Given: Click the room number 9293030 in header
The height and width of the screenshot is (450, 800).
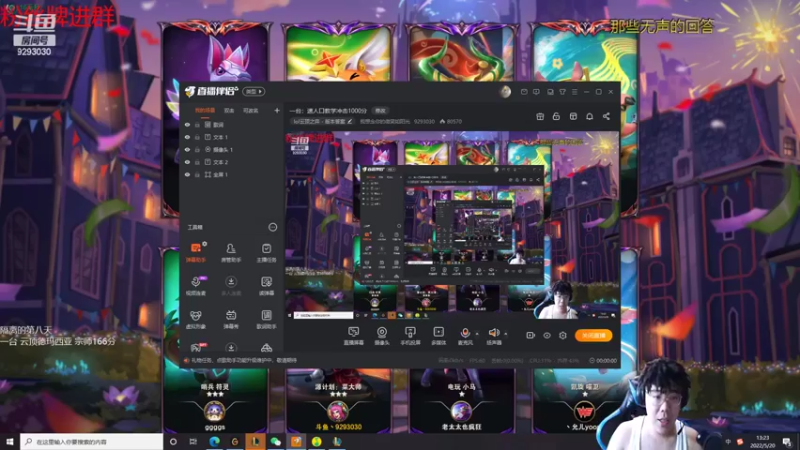Looking at the screenshot, I should 424,121.
